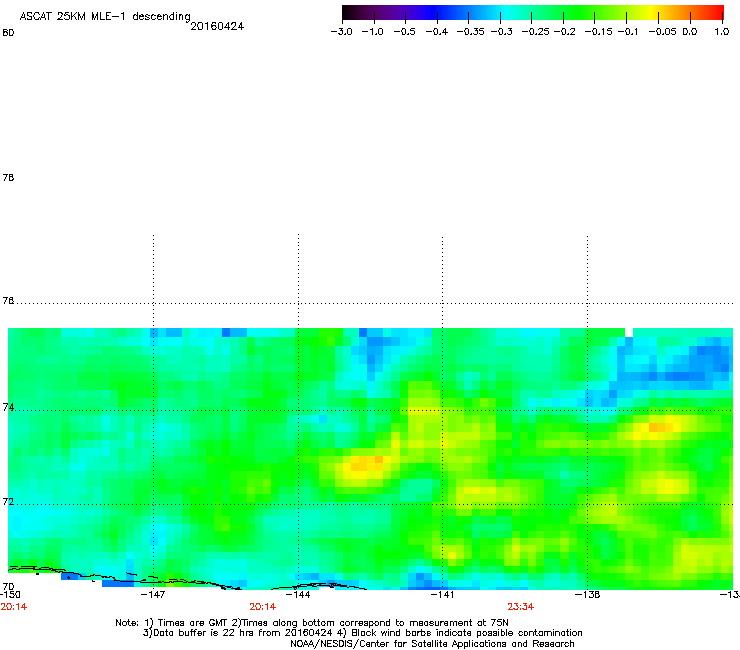The width and height of the screenshot is (740, 650).
Task: Select the 1.0 color bar label
Action: click(722, 32)
